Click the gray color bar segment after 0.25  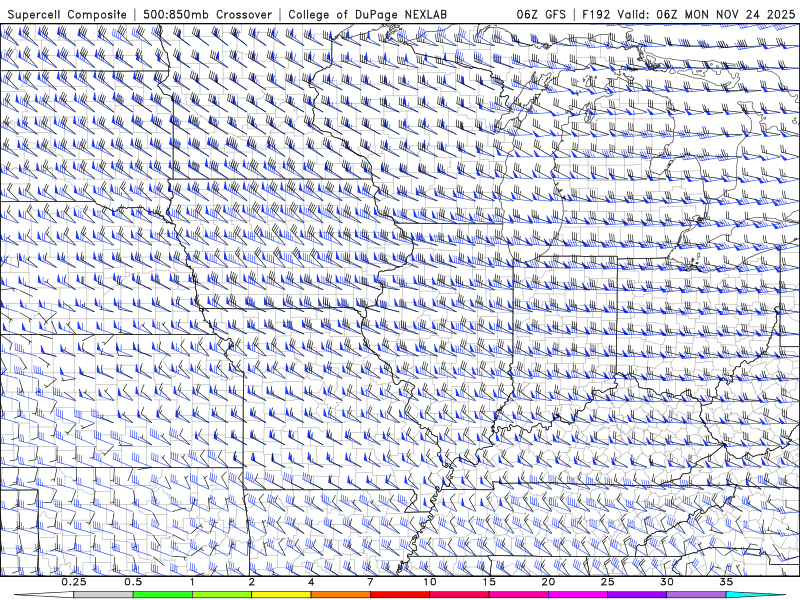pyautogui.click(x=104, y=595)
